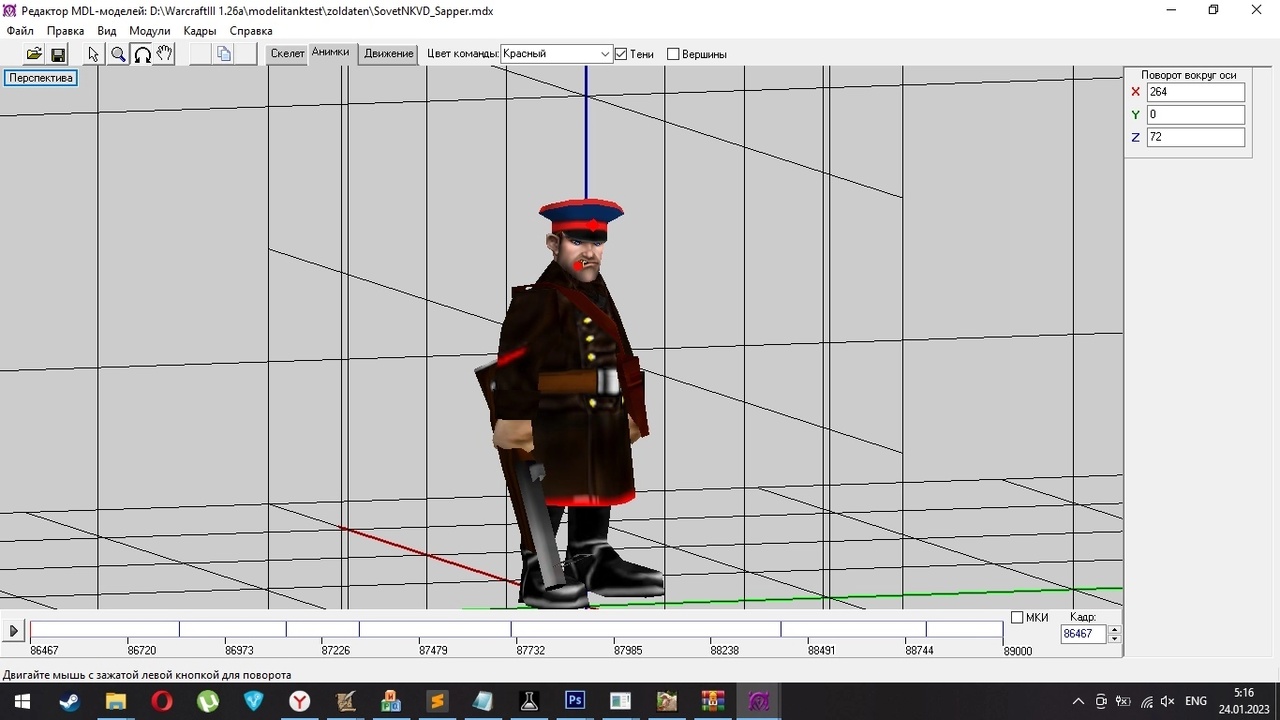This screenshot has width=1280, height=720.
Task: Choose the rotate view tool
Action: [142, 54]
